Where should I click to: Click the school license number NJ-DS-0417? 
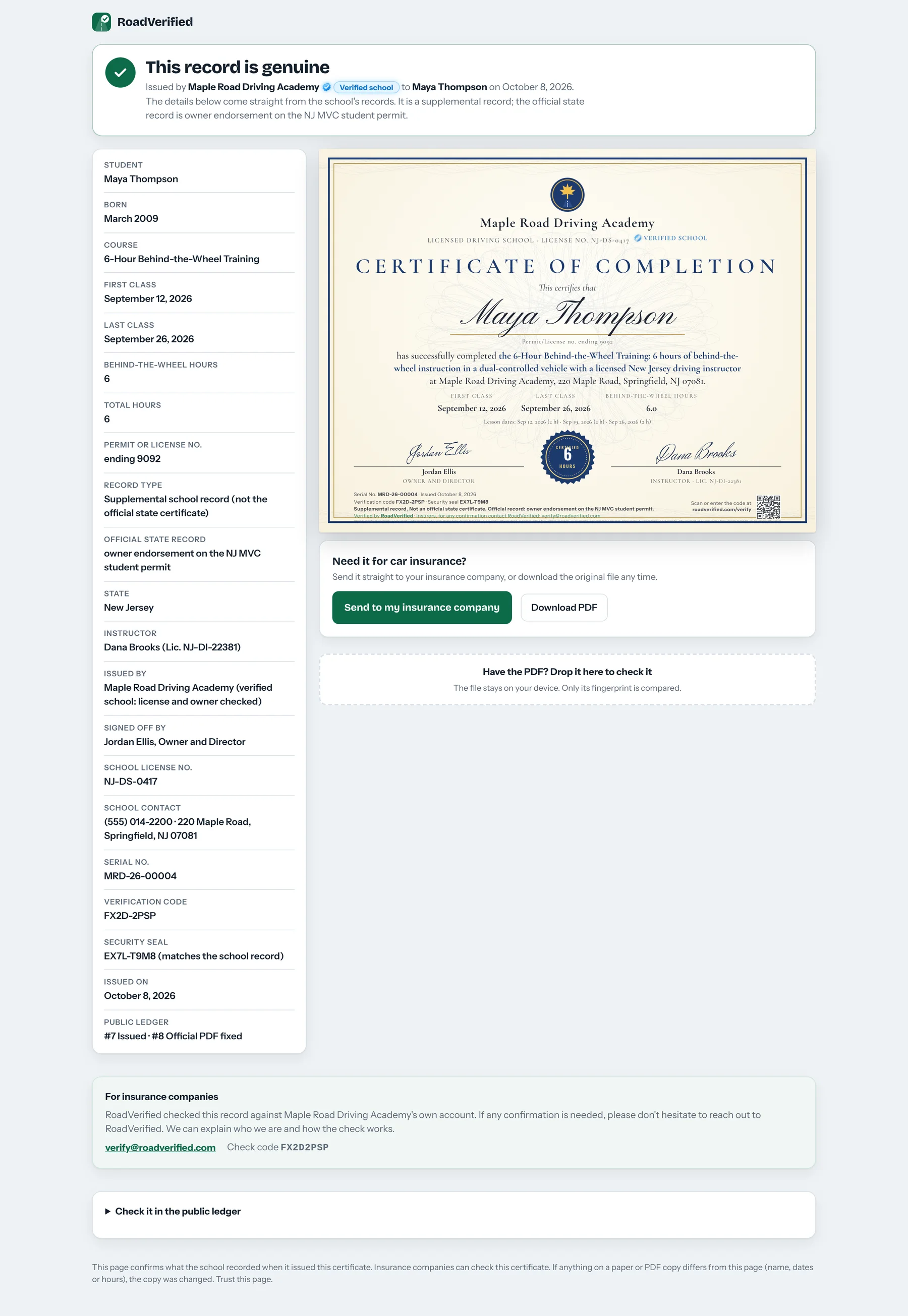click(x=131, y=782)
